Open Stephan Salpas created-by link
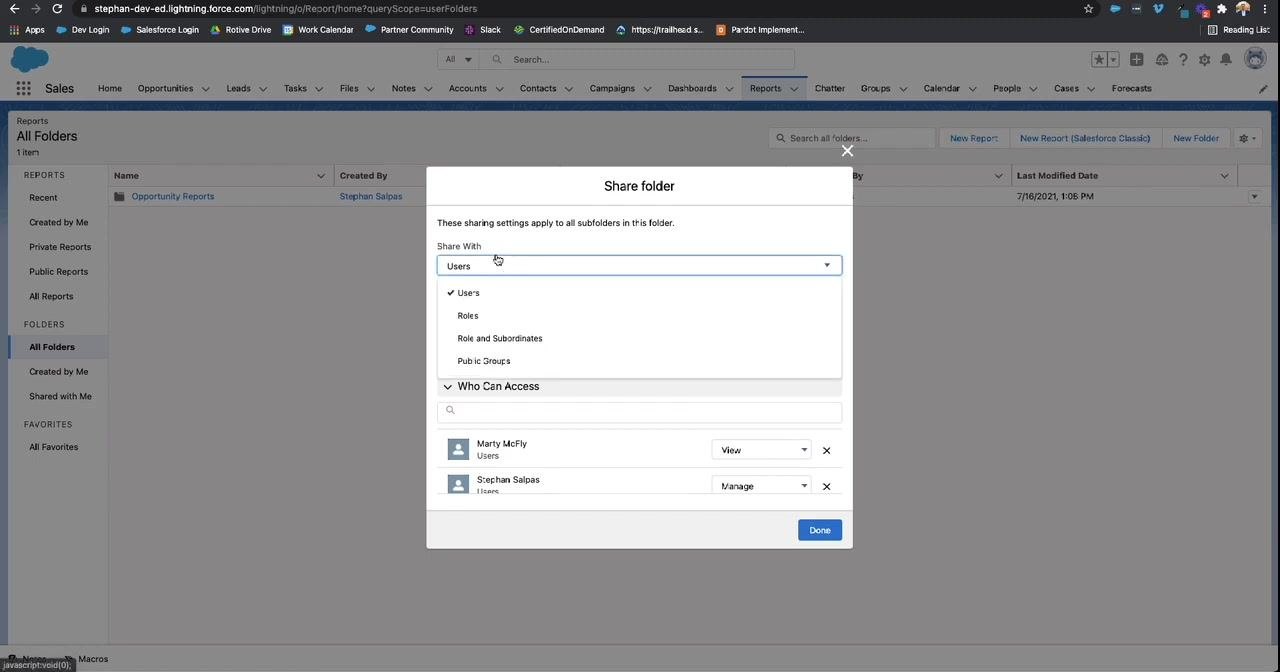 tap(371, 196)
